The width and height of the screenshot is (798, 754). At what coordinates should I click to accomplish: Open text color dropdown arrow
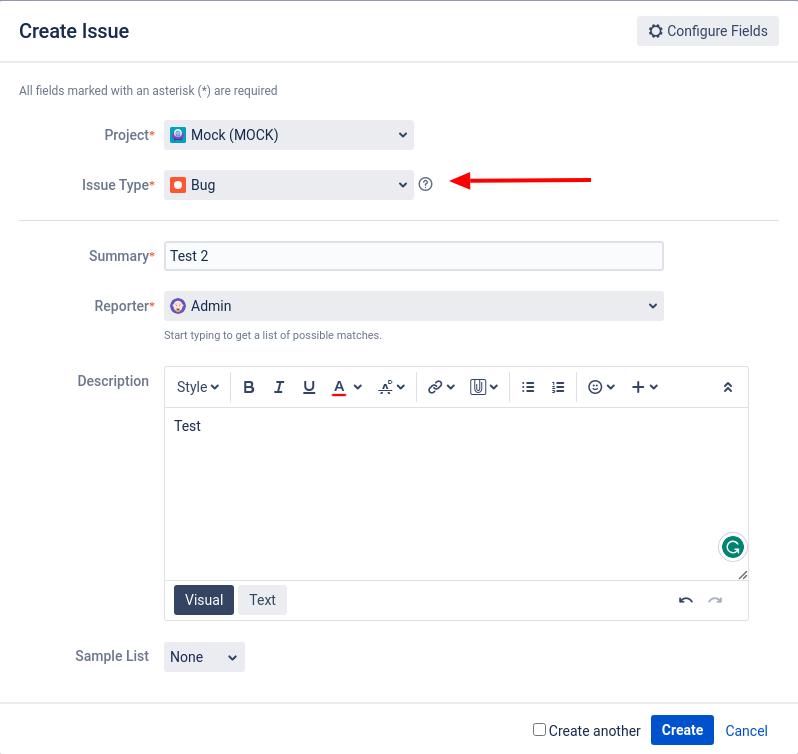click(x=358, y=387)
